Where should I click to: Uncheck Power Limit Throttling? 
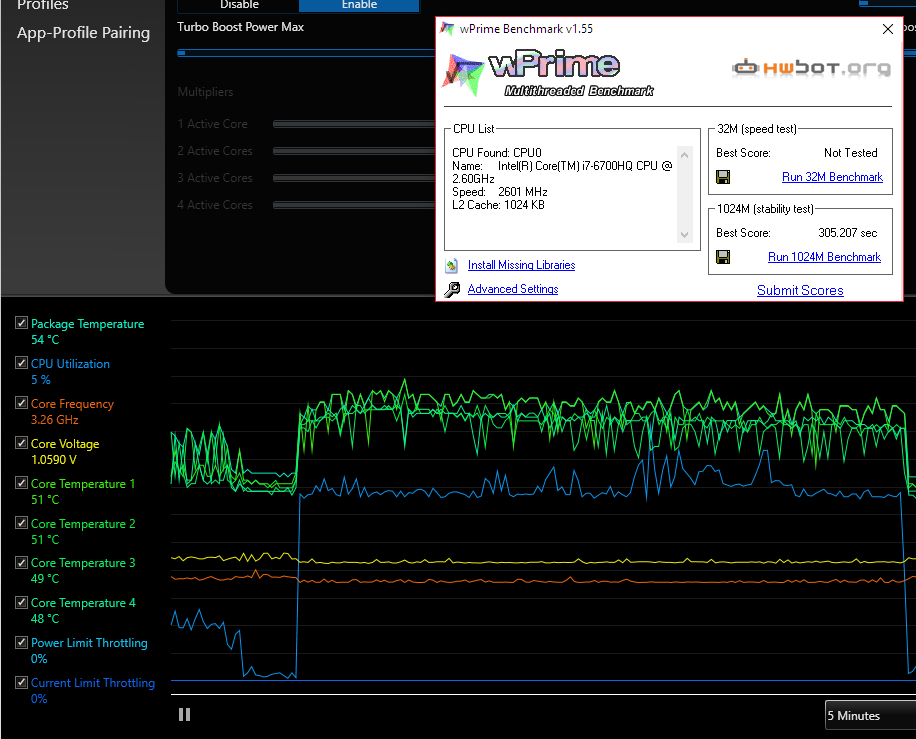coord(22,643)
